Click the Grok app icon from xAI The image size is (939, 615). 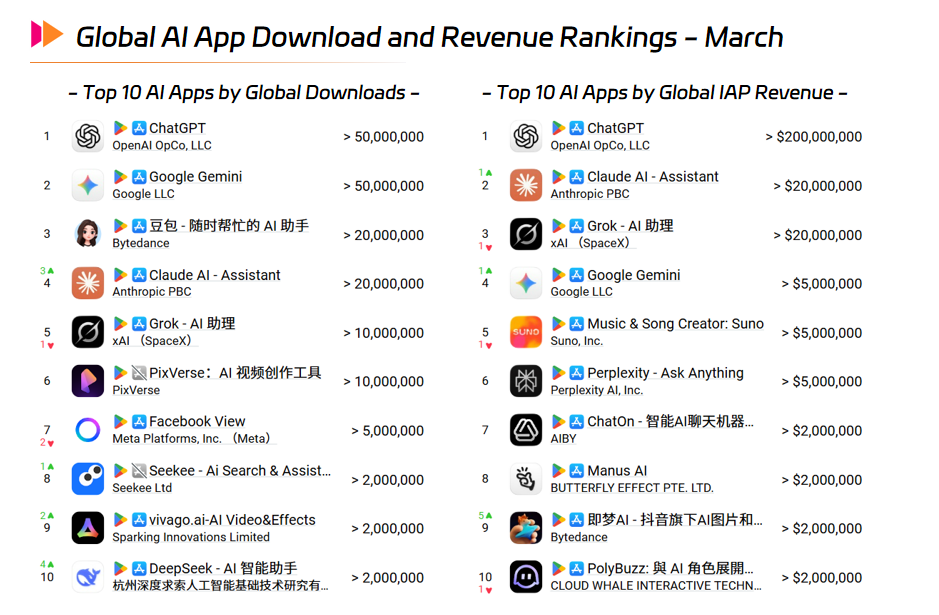coord(87,332)
